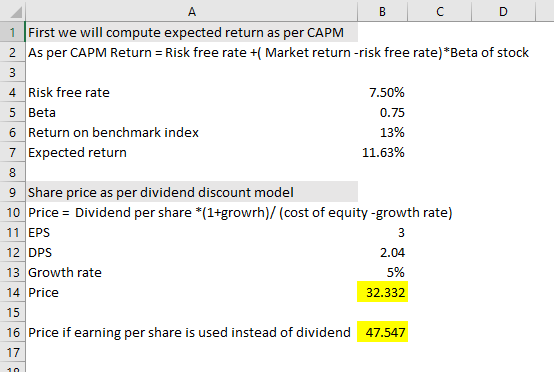Select the yellow 47.547 cell
The width and height of the screenshot is (554, 372).
tap(383, 332)
